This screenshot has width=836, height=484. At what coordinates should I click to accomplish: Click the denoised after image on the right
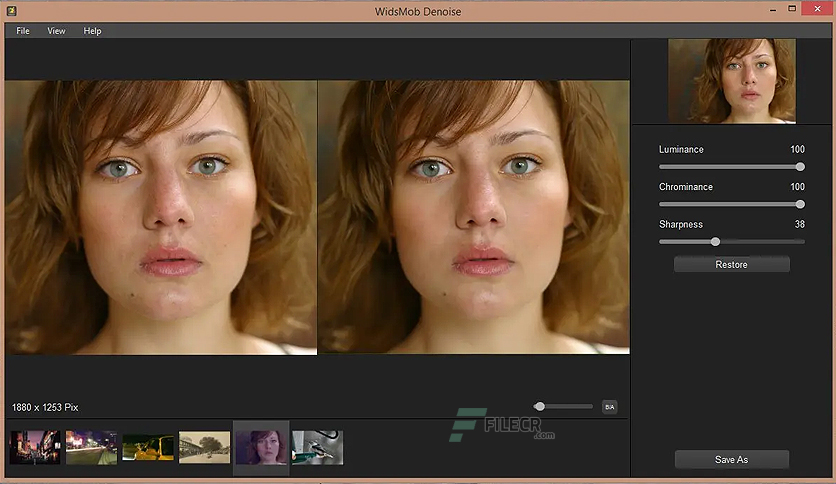473,217
